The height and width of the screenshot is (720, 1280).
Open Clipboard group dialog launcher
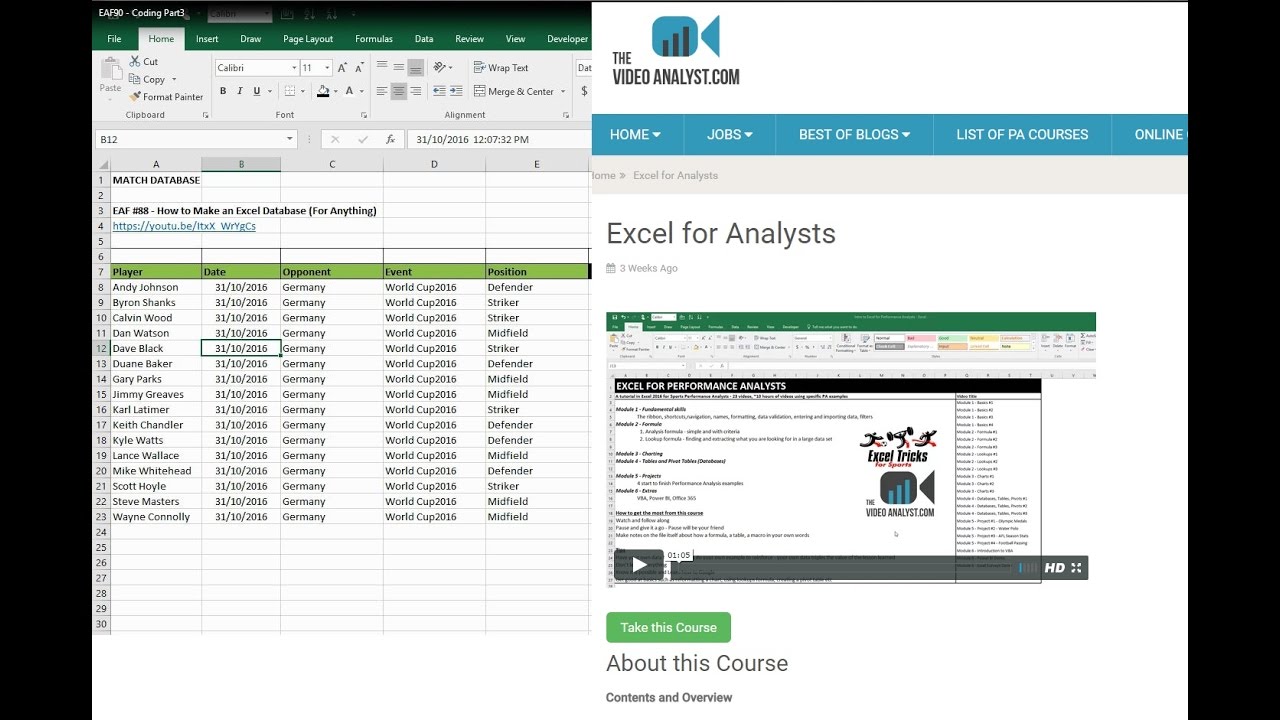coord(206,115)
